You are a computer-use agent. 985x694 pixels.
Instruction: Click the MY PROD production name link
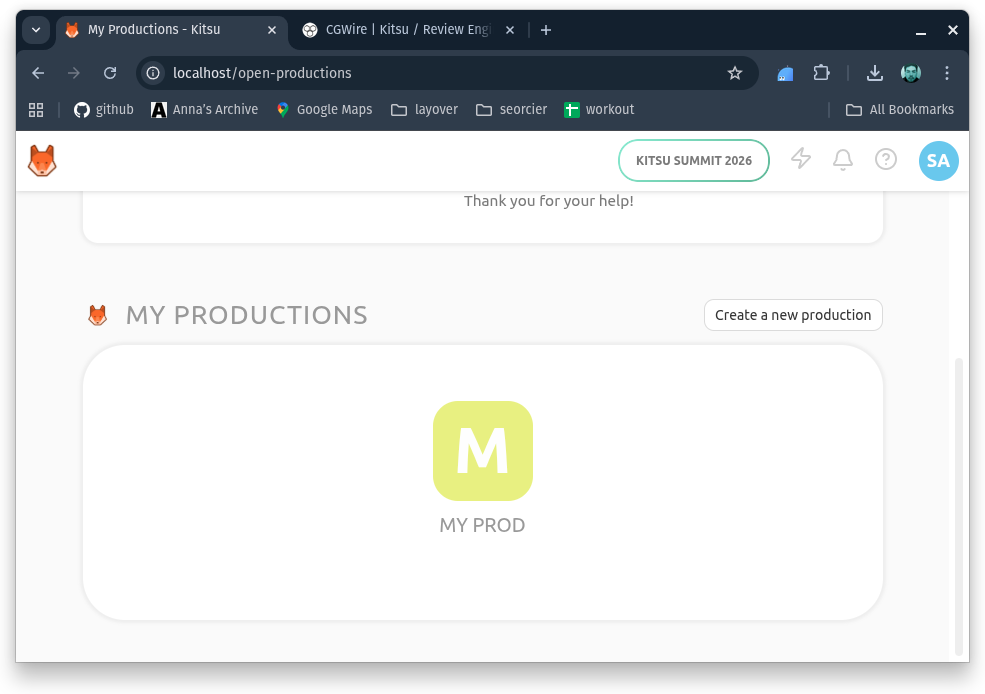[x=482, y=525]
